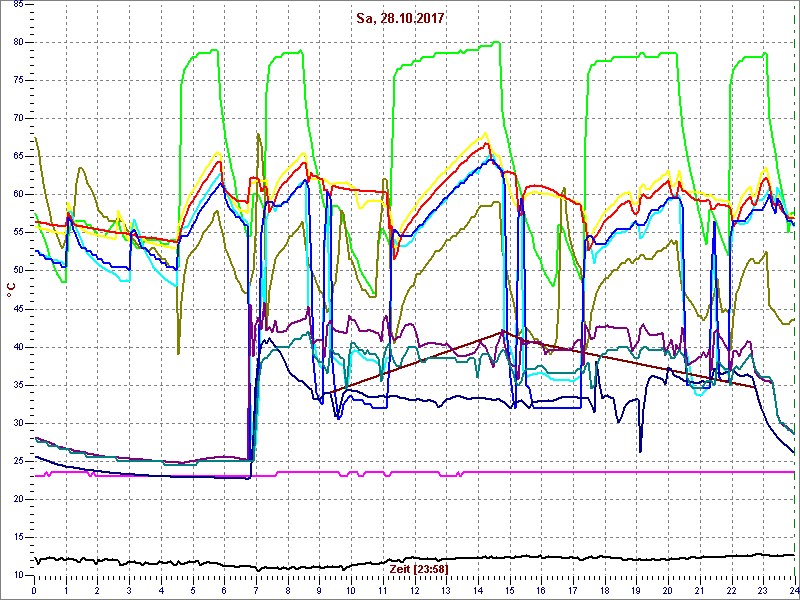Screen dimensions: 800x600
Task: Click the "°C" unit label
Action: tap(11, 290)
